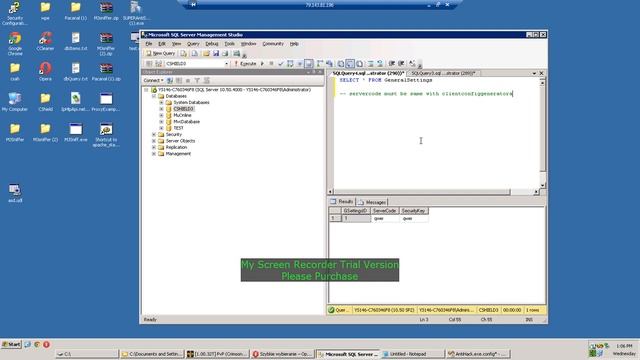Click the Object Explorer stop icon
Image resolution: width=640 pixels, height=360 pixels.
coord(188,80)
